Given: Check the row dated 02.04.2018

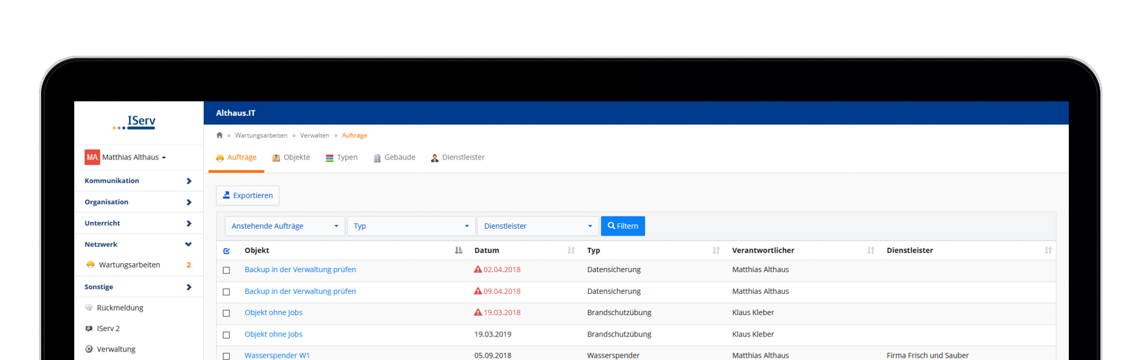Looking at the screenshot, I should (x=226, y=270).
